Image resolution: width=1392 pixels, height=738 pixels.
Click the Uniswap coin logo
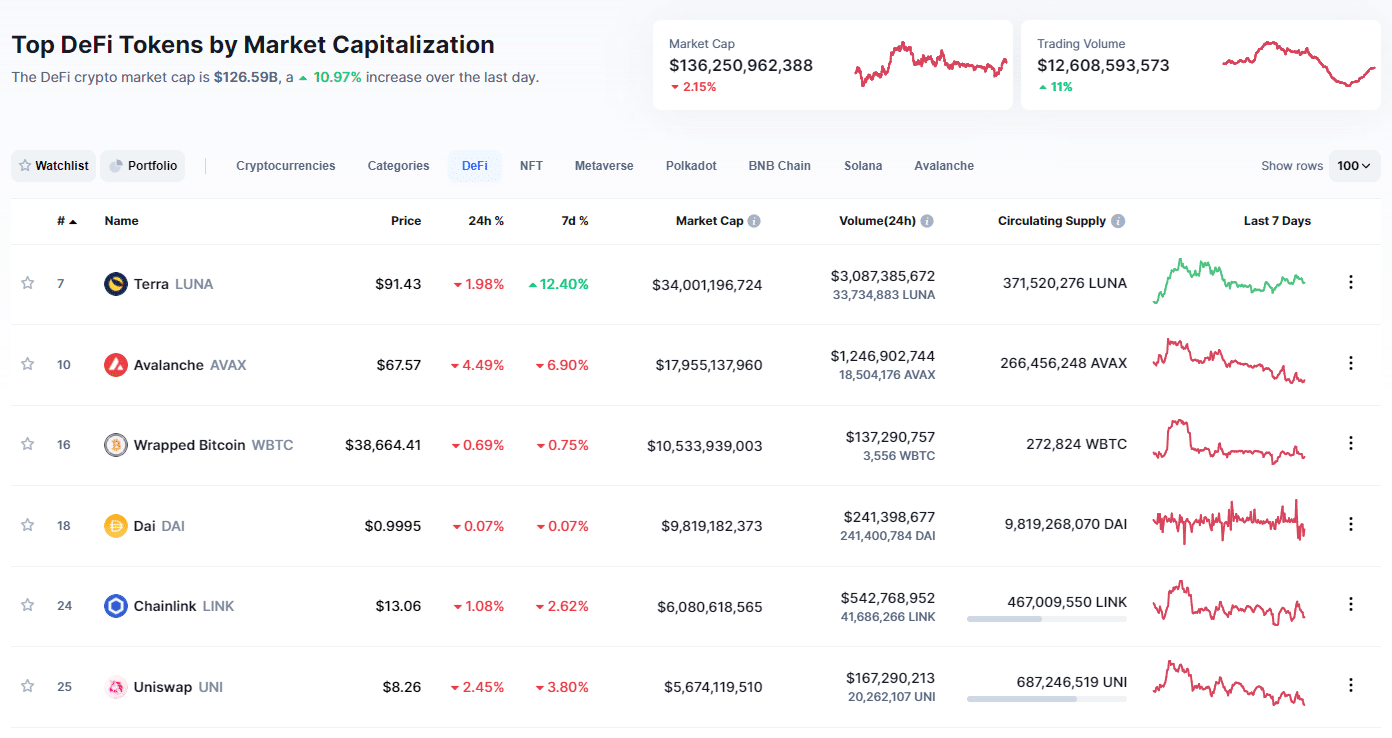point(115,686)
